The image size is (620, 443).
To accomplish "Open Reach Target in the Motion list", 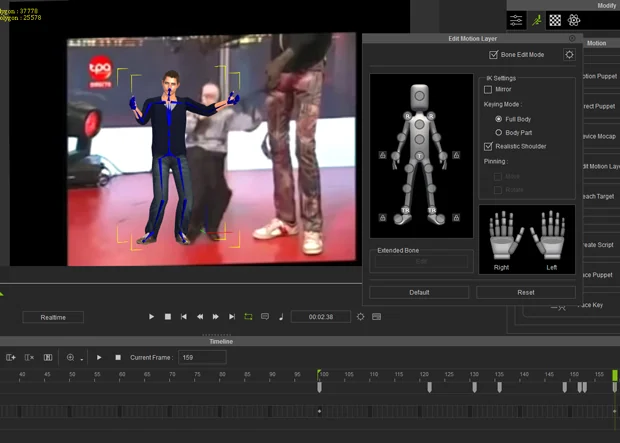I will point(600,197).
